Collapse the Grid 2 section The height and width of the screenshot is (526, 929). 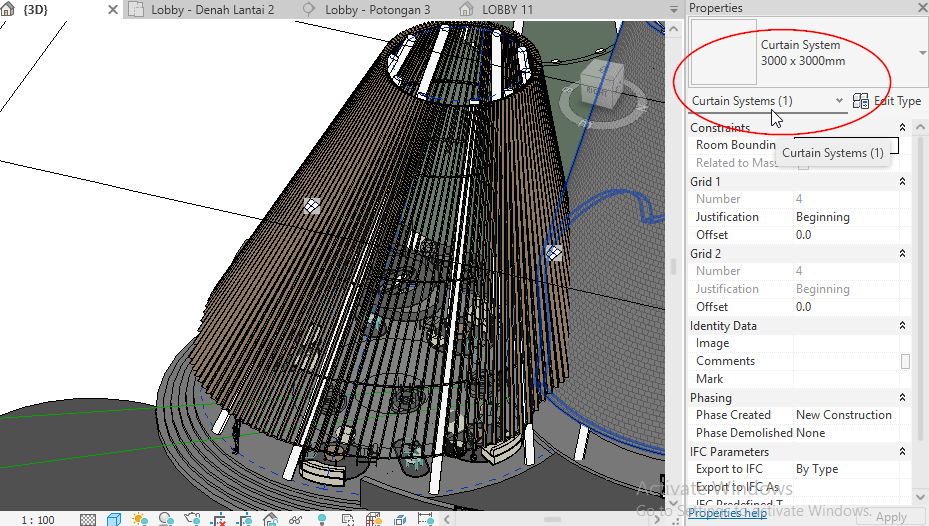[x=902, y=254]
